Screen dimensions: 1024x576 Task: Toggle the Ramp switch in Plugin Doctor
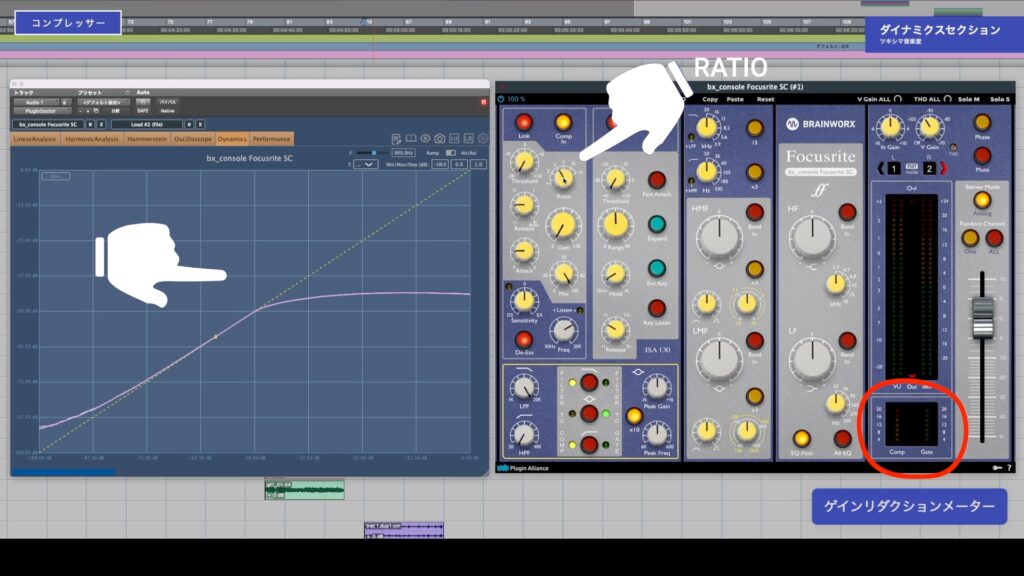(451, 153)
